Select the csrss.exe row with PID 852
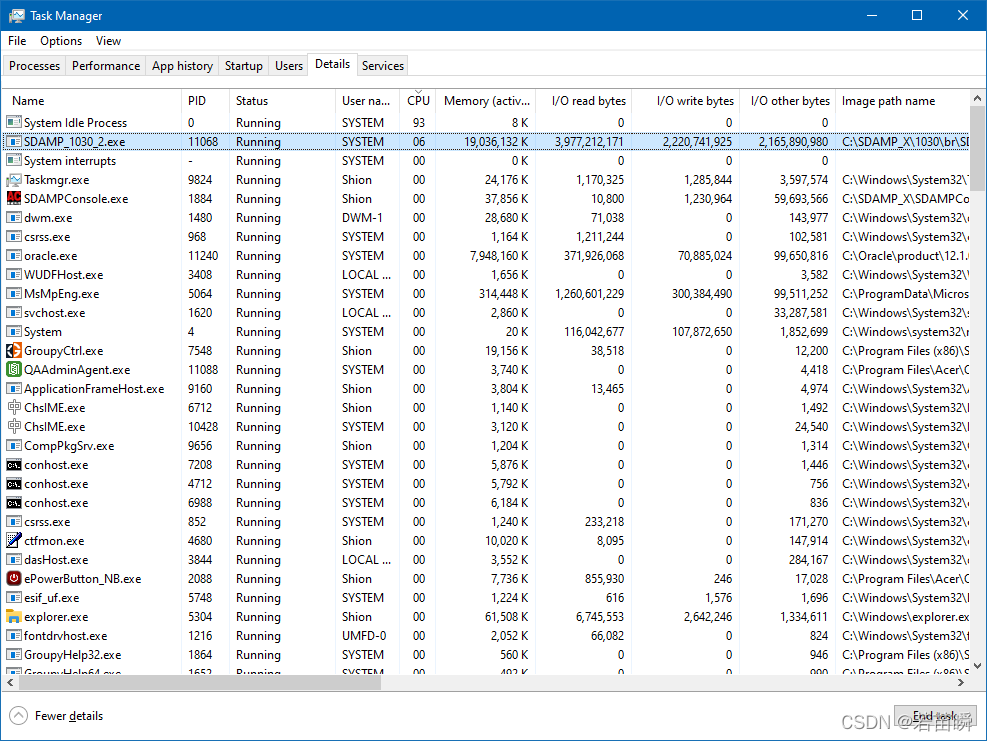This screenshot has height=741, width=987. point(487,522)
